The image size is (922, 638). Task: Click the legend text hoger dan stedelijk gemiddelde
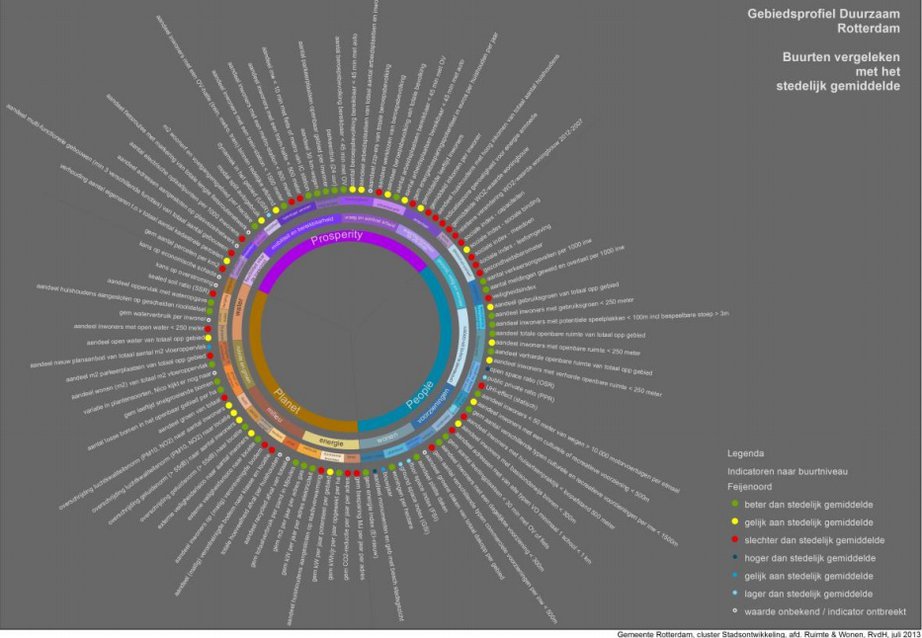[810, 558]
